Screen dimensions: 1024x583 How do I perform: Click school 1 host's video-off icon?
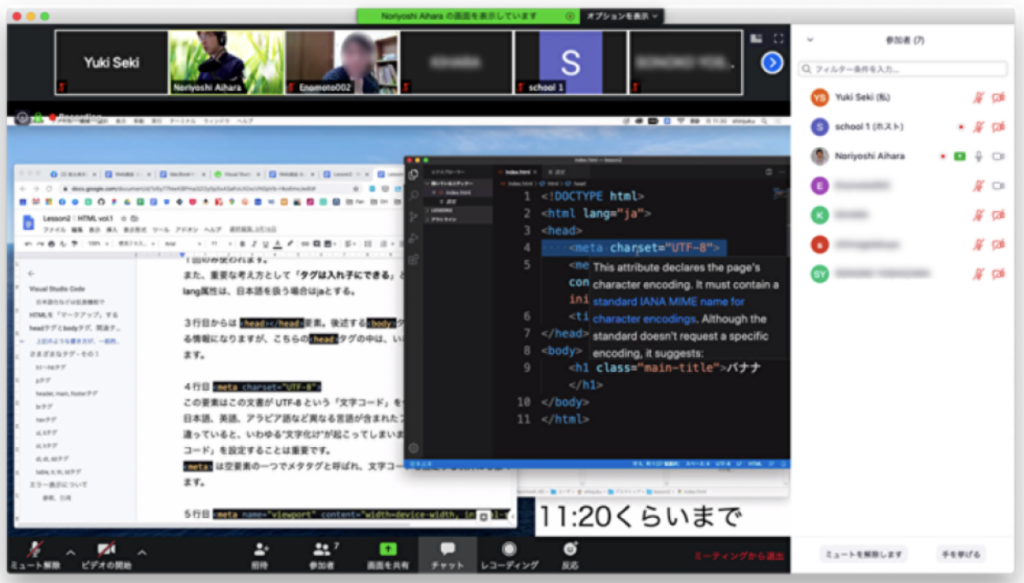pos(998,127)
